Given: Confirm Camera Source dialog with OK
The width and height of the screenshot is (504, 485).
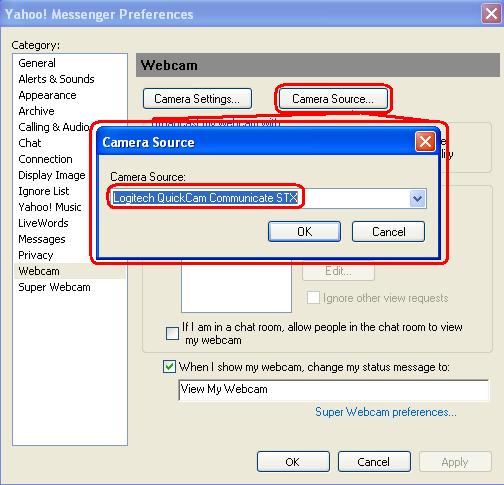Looking at the screenshot, I should click(304, 231).
